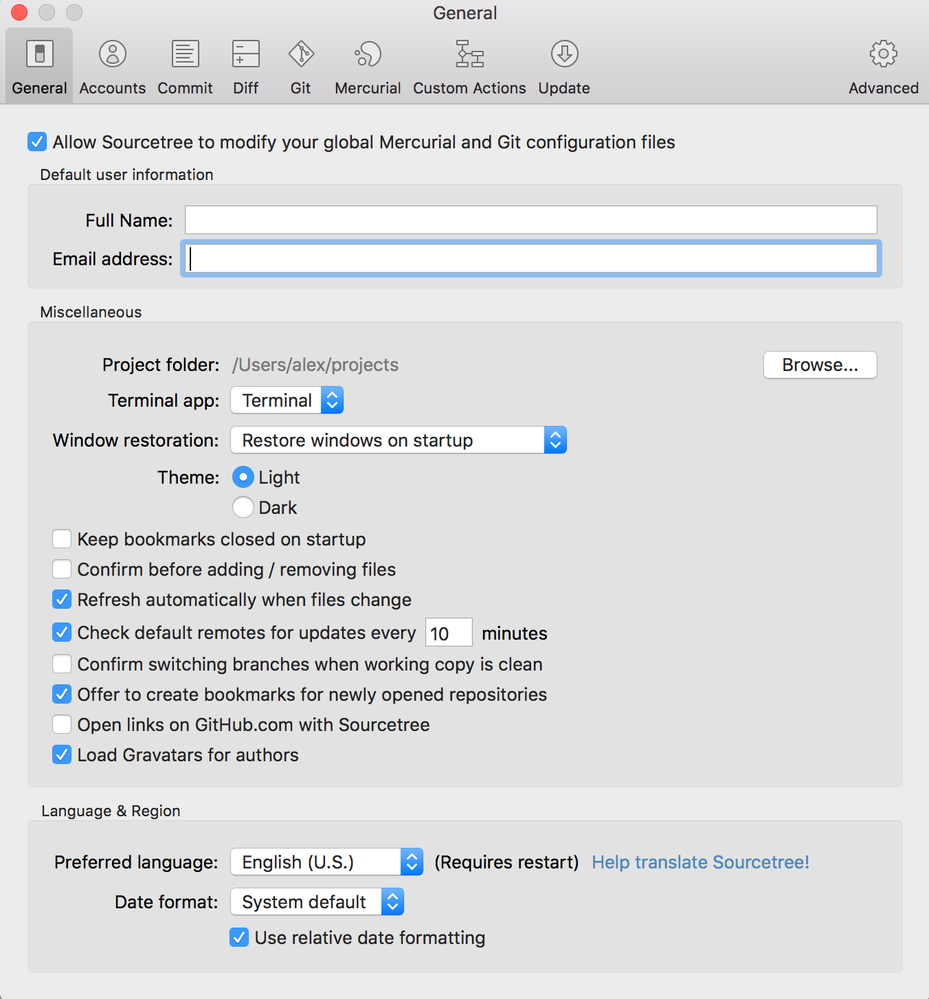
Task: Select the Light theme radio button
Action: (x=243, y=477)
